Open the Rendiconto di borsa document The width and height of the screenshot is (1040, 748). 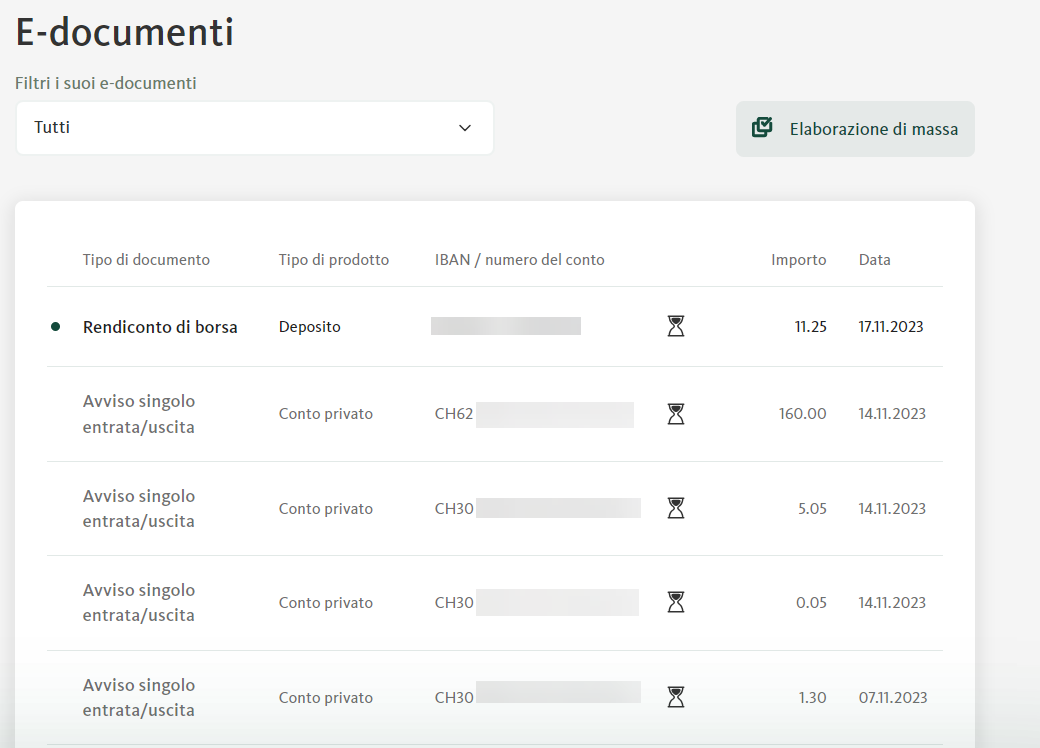pyautogui.click(x=160, y=326)
